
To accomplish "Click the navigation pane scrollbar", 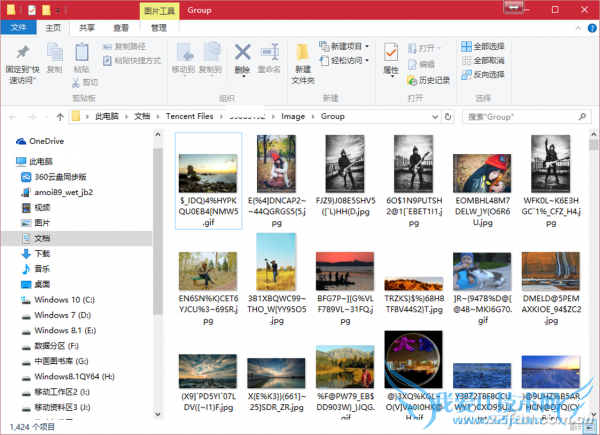I will pos(158,231).
